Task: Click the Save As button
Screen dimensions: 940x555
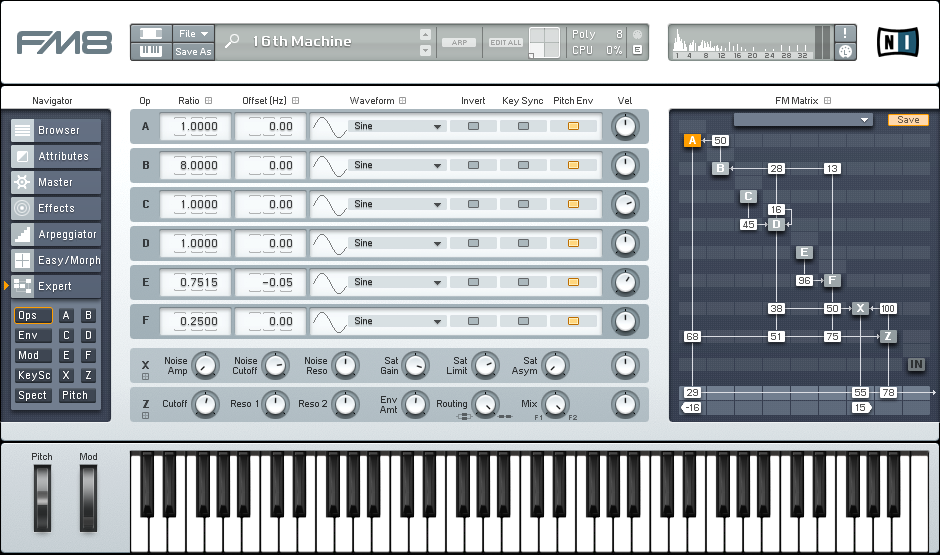Action: [x=193, y=52]
